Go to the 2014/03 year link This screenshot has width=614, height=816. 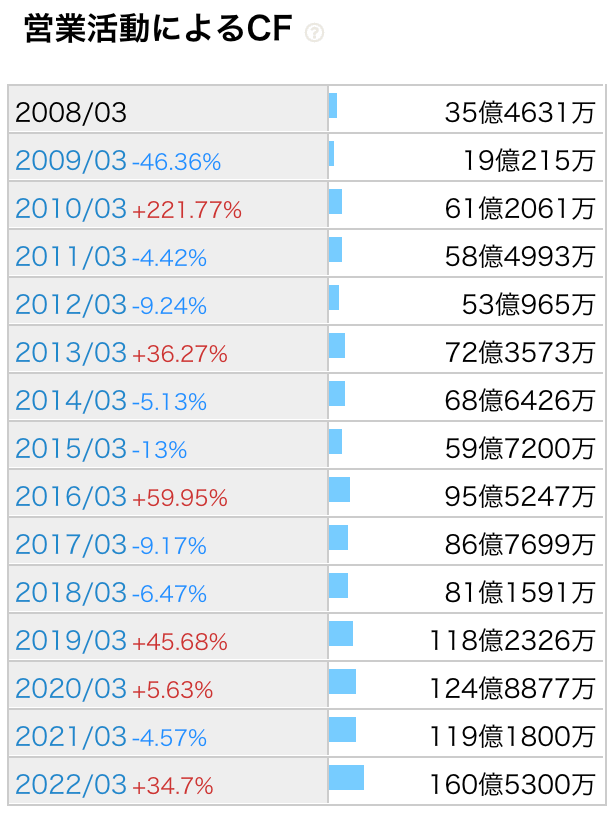pos(71,401)
